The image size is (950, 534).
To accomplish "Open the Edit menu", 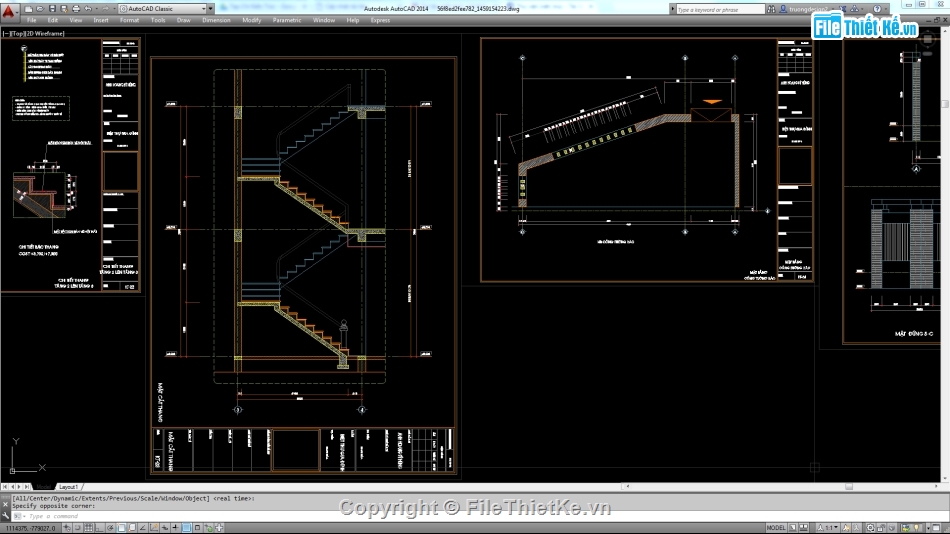I will [x=53, y=20].
